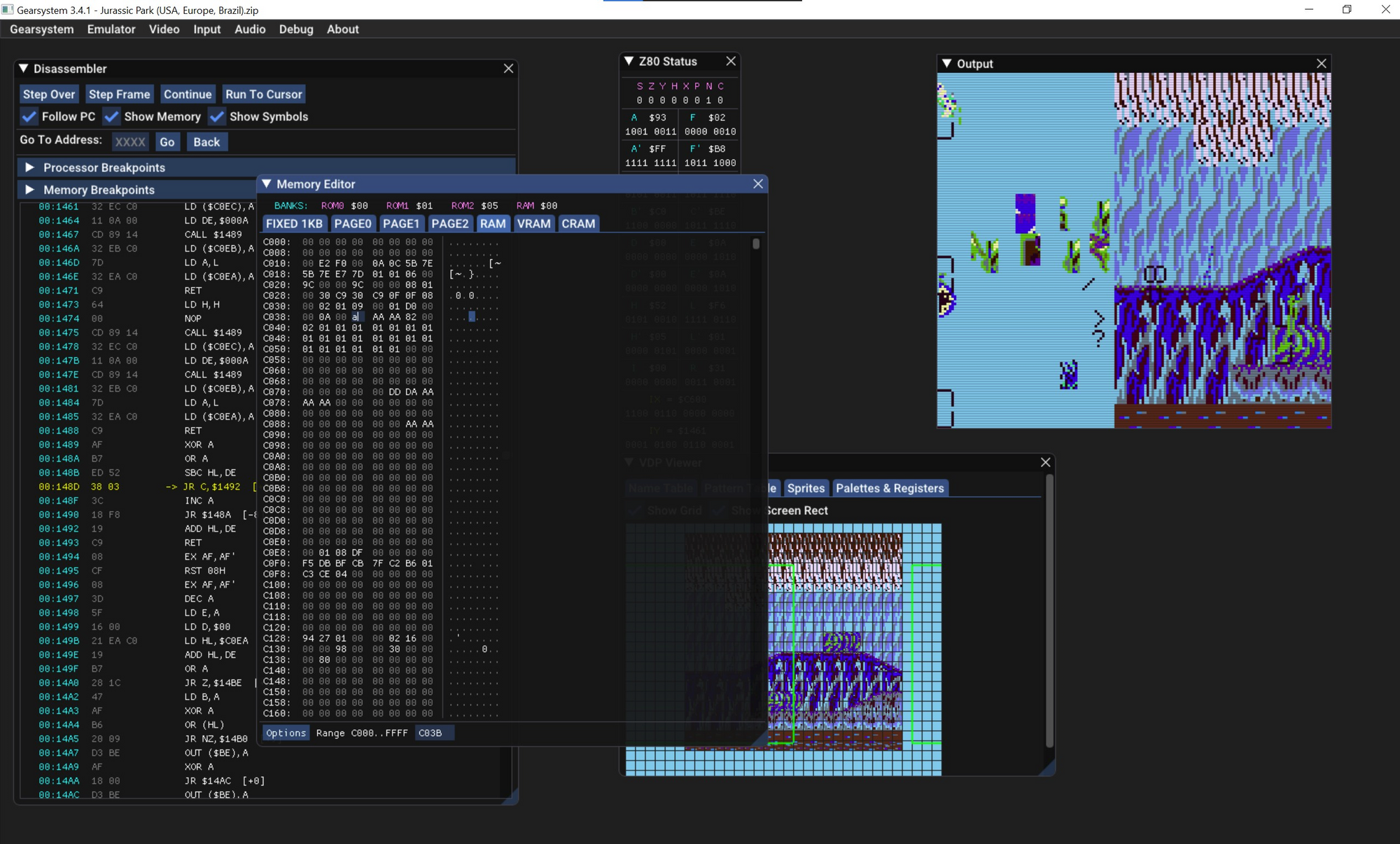Expand the Disassembler panel header
The image size is (1400, 844).
[27, 68]
